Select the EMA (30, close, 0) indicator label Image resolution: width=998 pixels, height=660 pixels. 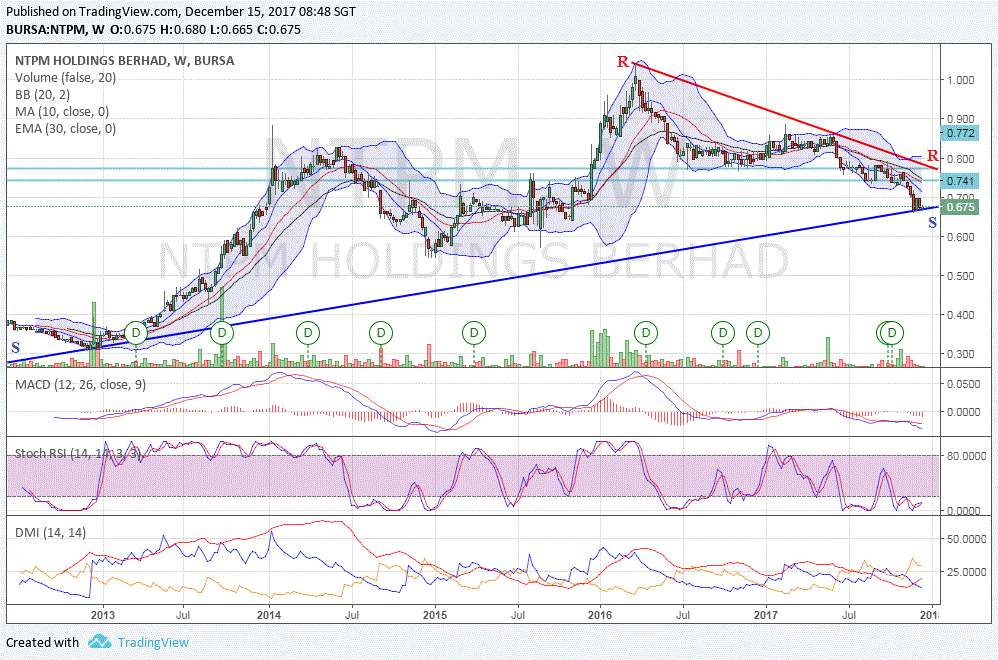click(x=66, y=129)
